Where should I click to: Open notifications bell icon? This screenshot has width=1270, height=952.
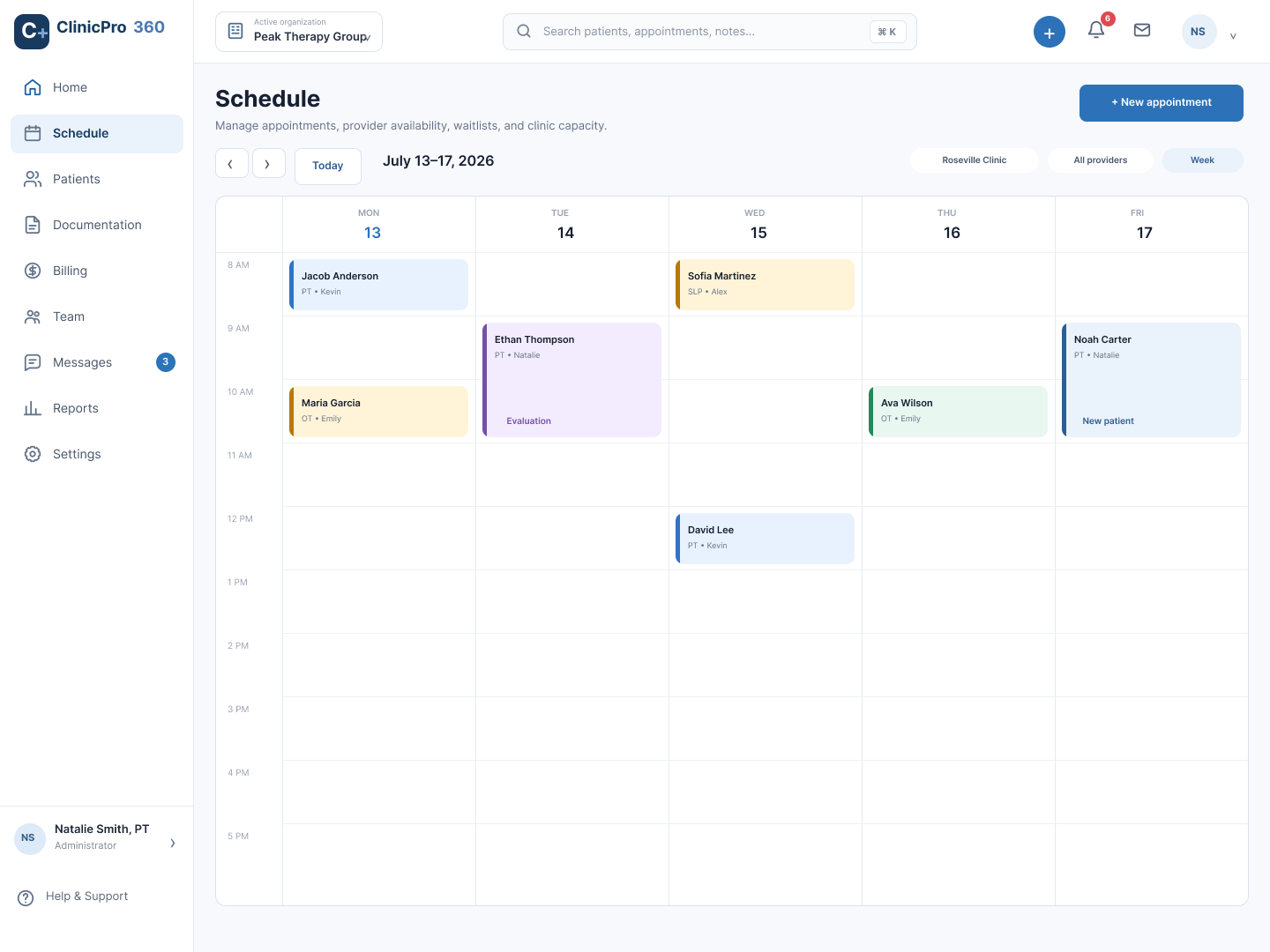[x=1096, y=30]
